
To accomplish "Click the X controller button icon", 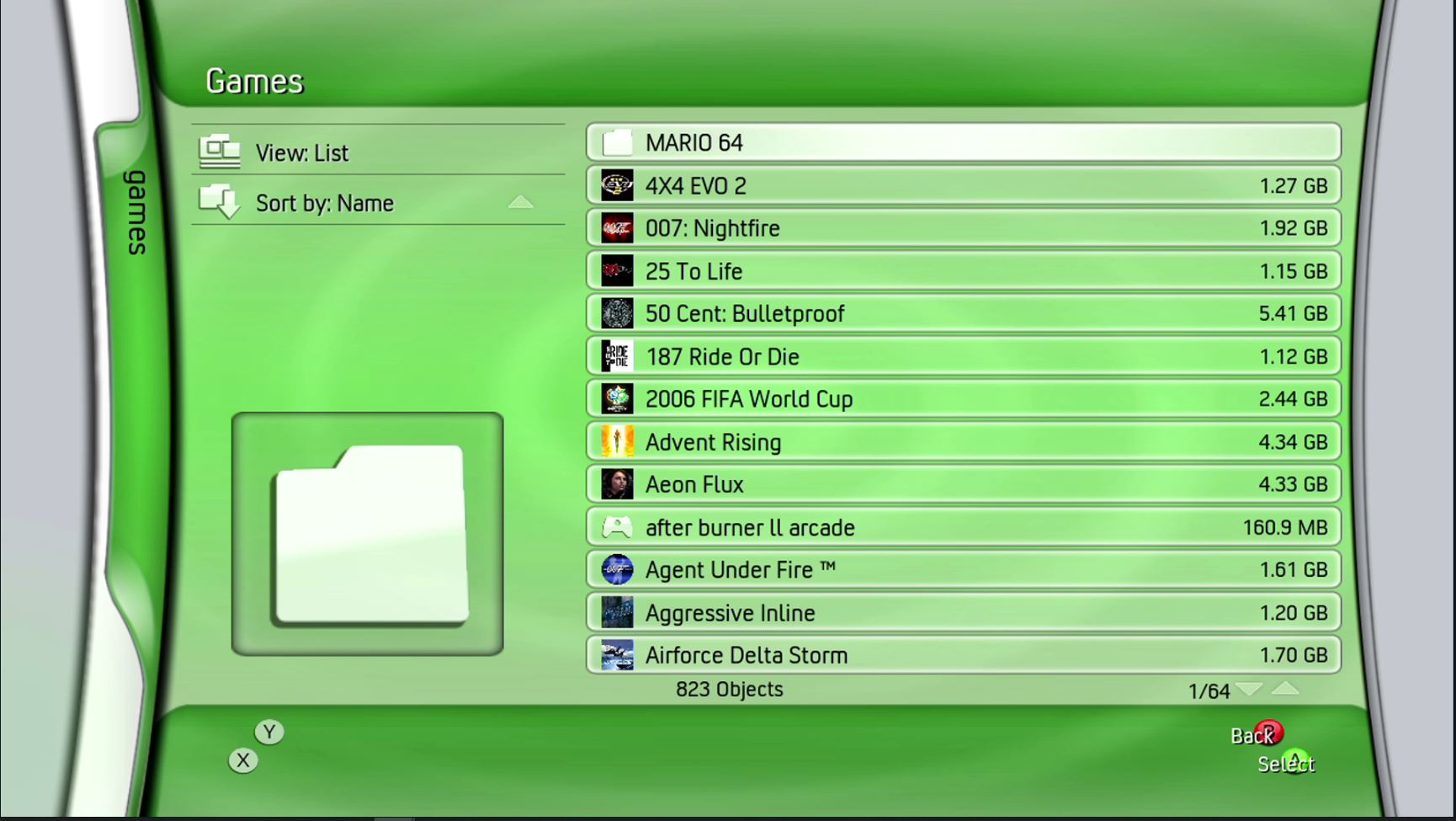I will 243,760.
